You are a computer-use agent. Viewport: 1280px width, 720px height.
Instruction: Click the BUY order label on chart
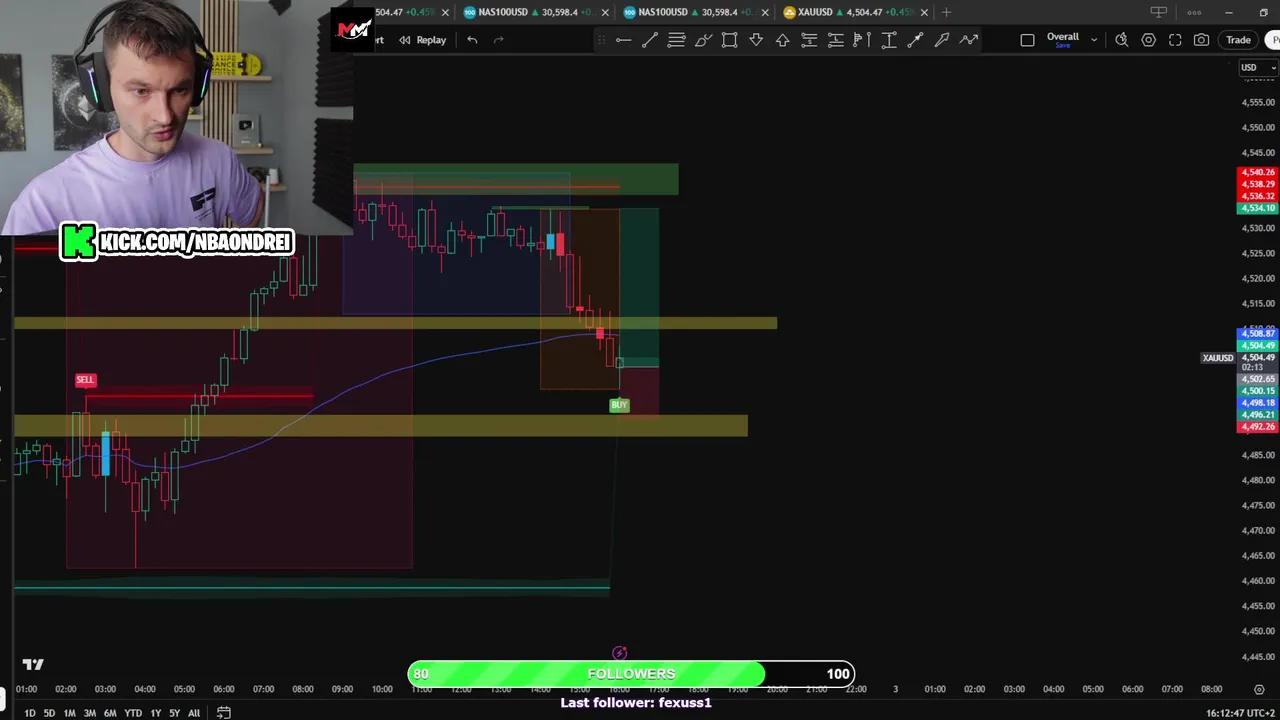click(x=619, y=405)
